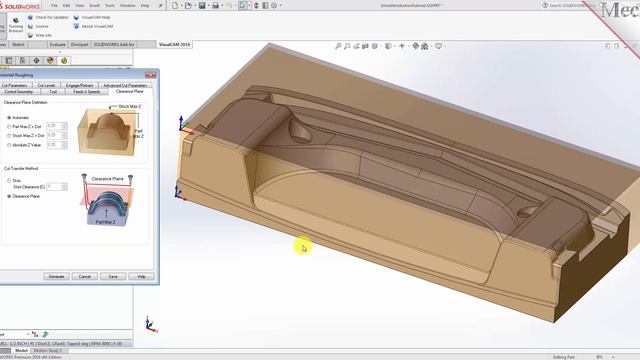This screenshot has height=360, width=640.
Task: Adjust Absolute Z Value spinner arrows
Action: point(64,145)
